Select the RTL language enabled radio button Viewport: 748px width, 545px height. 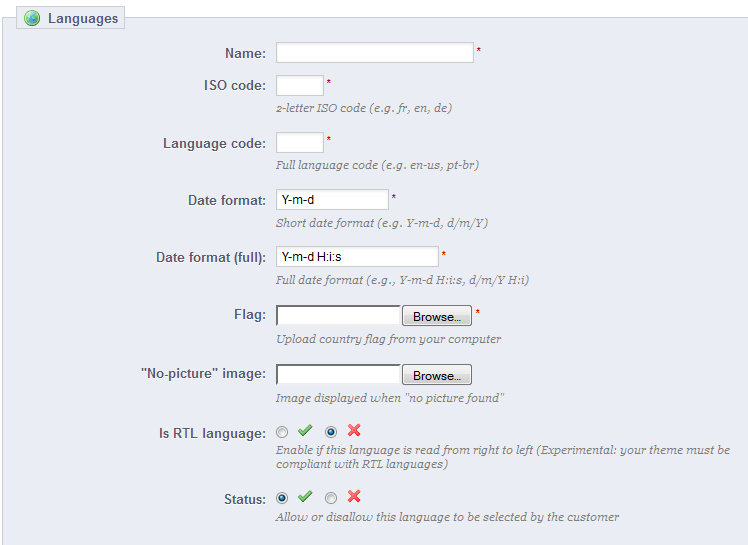tap(282, 432)
